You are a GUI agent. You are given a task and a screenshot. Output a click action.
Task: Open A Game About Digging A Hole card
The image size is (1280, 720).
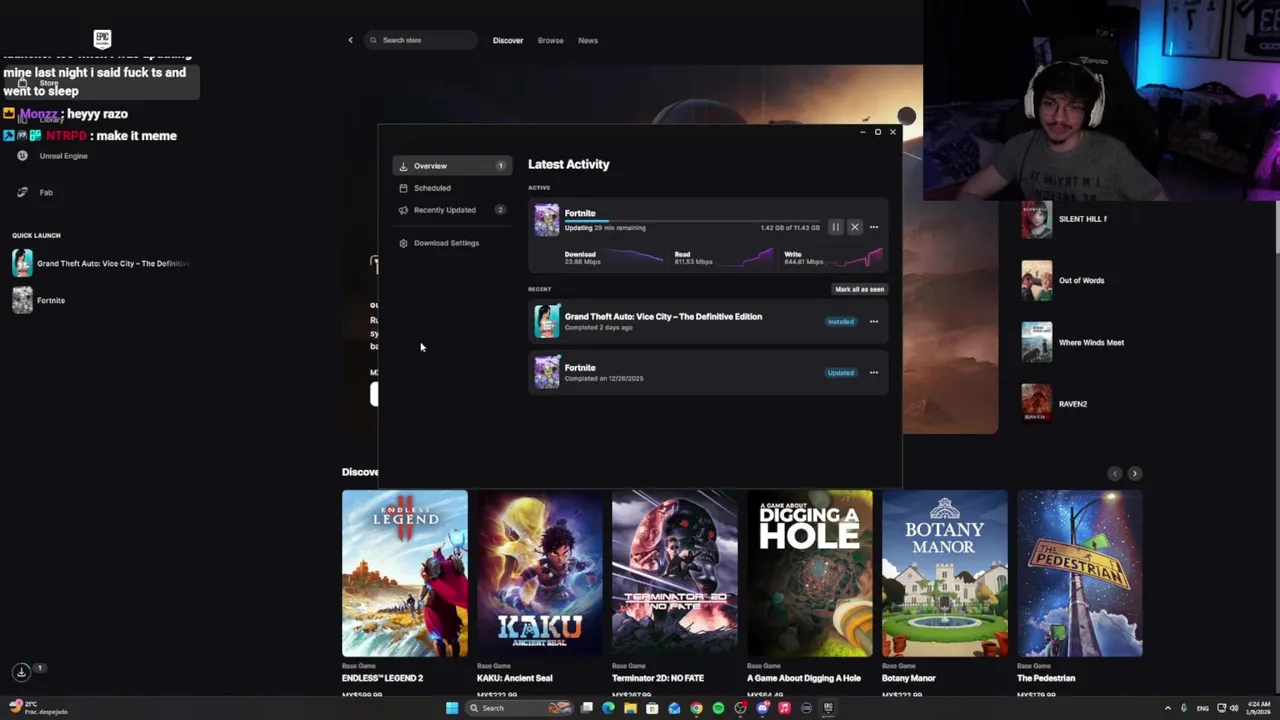click(x=810, y=574)
